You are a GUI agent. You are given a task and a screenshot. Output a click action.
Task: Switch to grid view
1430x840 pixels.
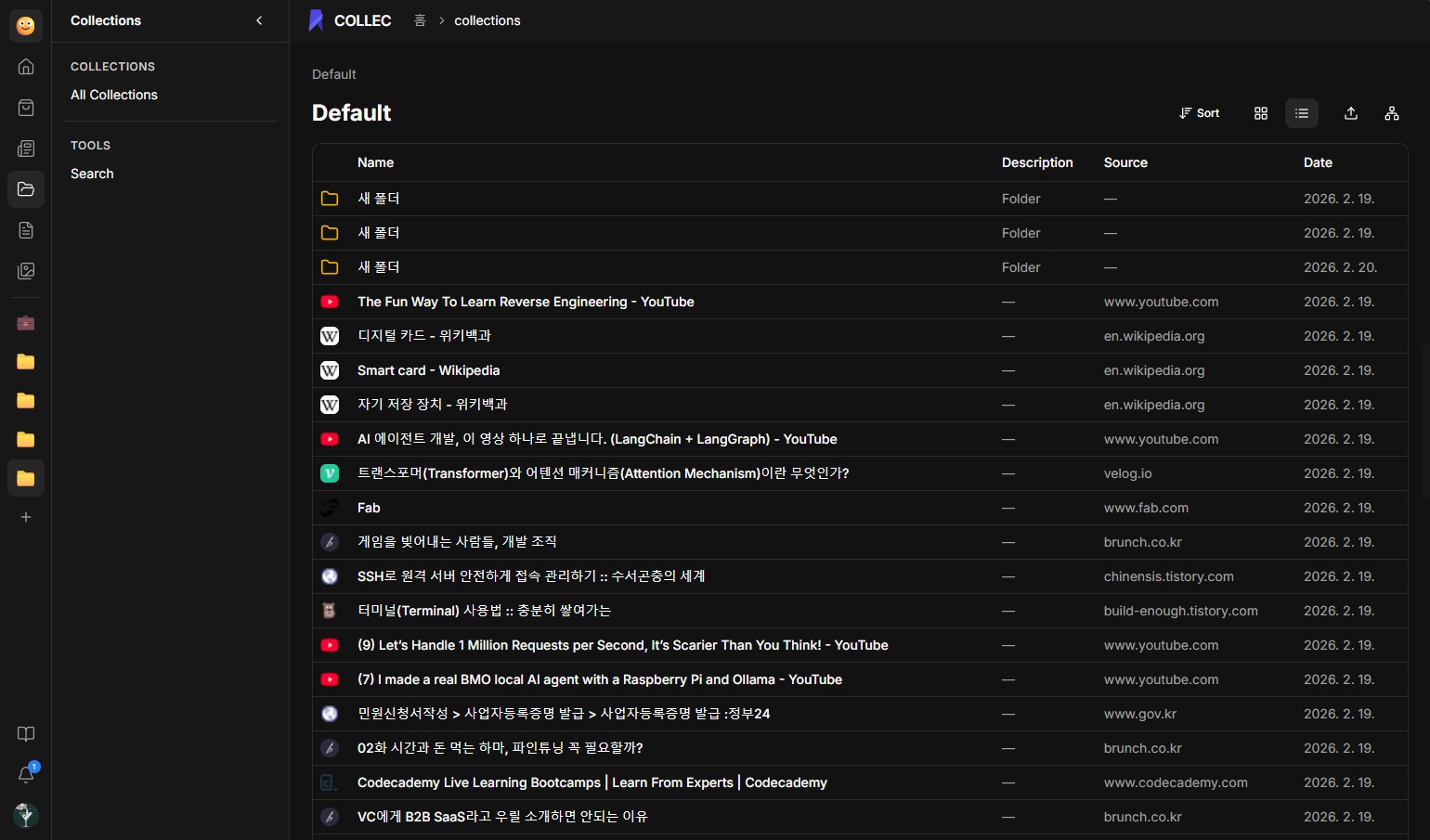click(x=1261, y=113)
